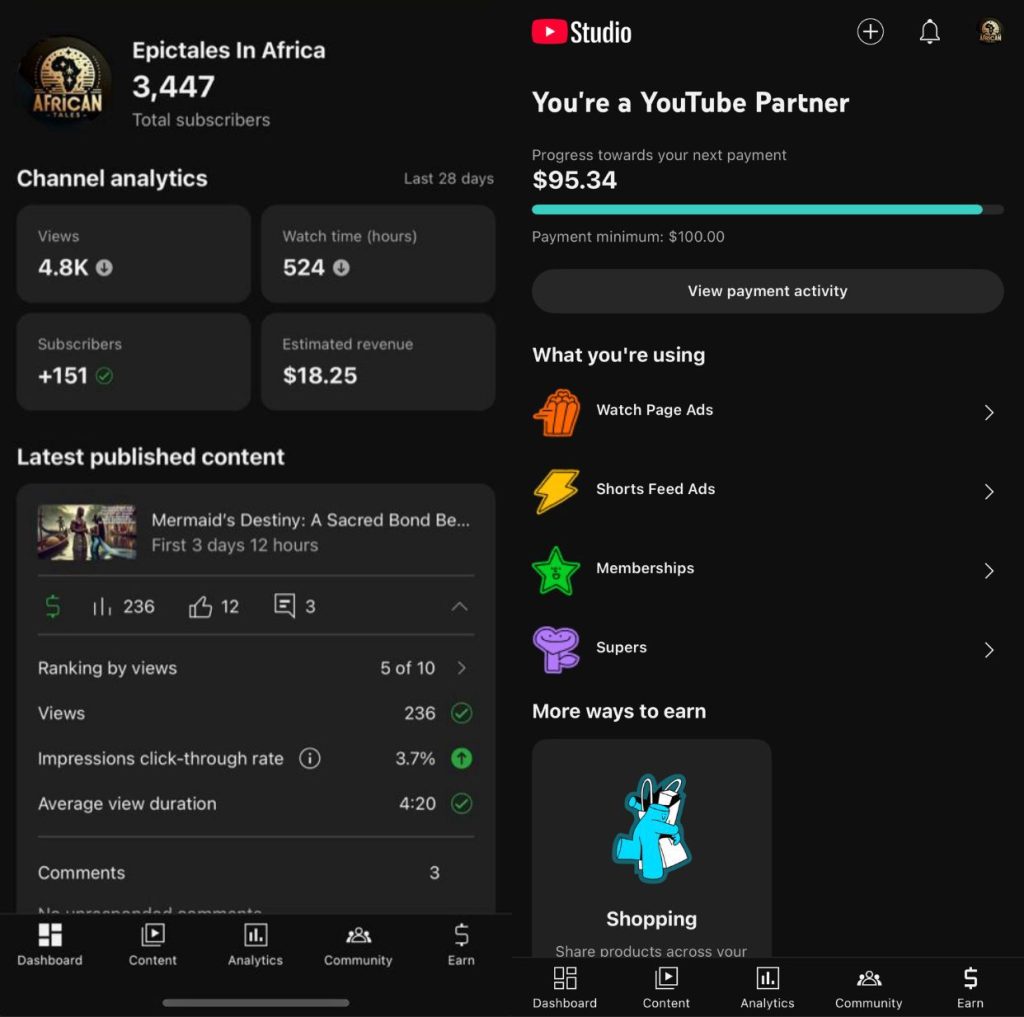Screen dimensions: 1024x1017
Task: Click the green dollar monetization icon on video
Action: pyautogui.click(x=53, y=606)
